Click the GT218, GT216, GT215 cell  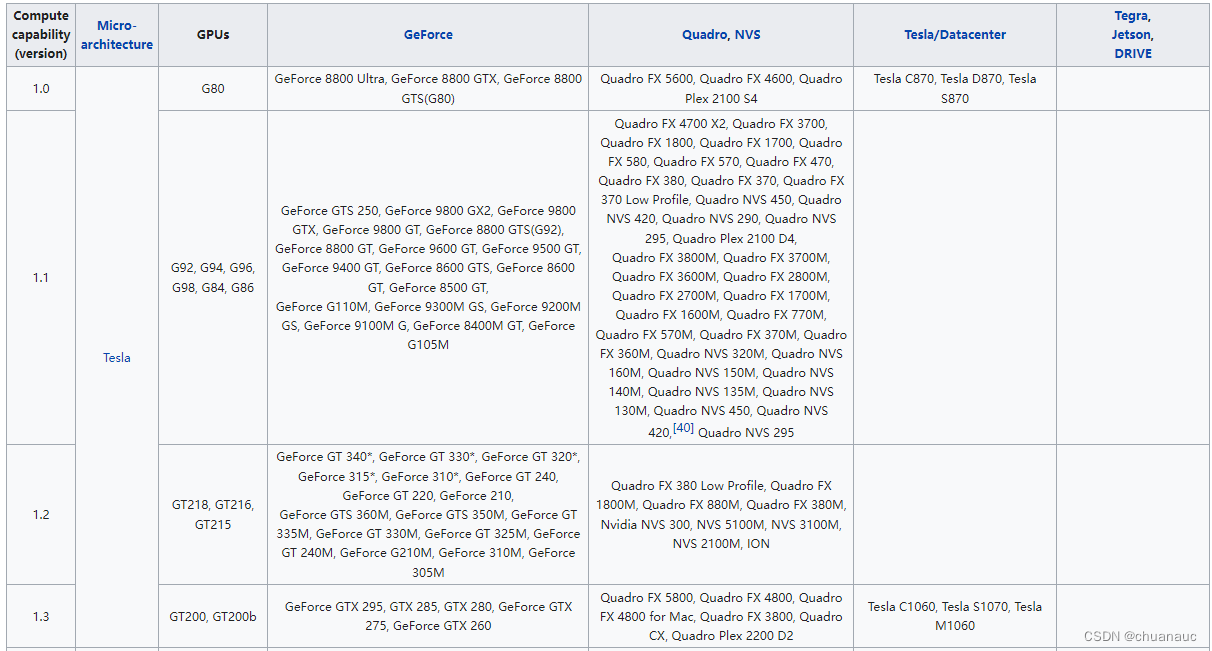pyautogui.click(x=213, y=515)
